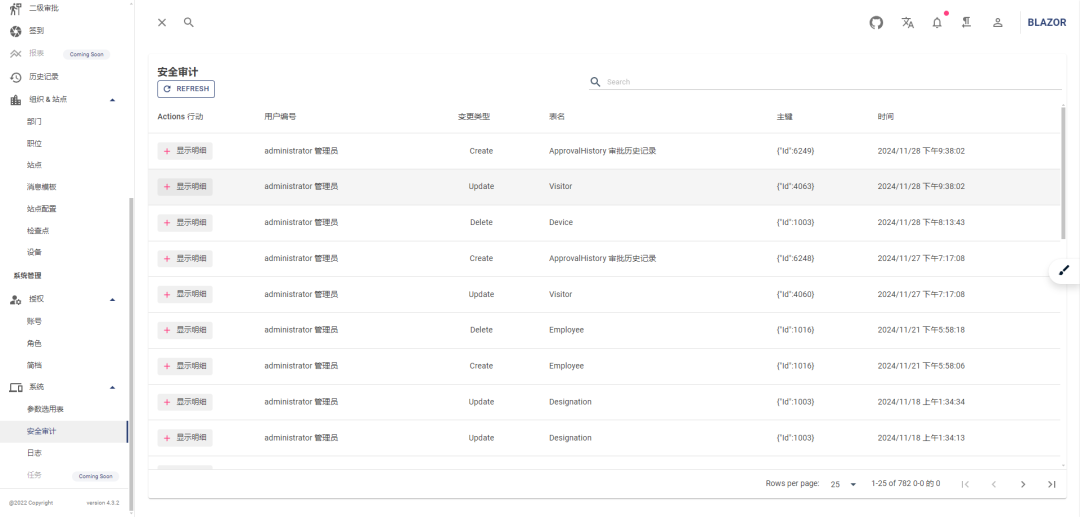The image size is (1080, 517).
Task: Focus the audit table Search field
Action: pyautogui.click(x=830, y=82)
